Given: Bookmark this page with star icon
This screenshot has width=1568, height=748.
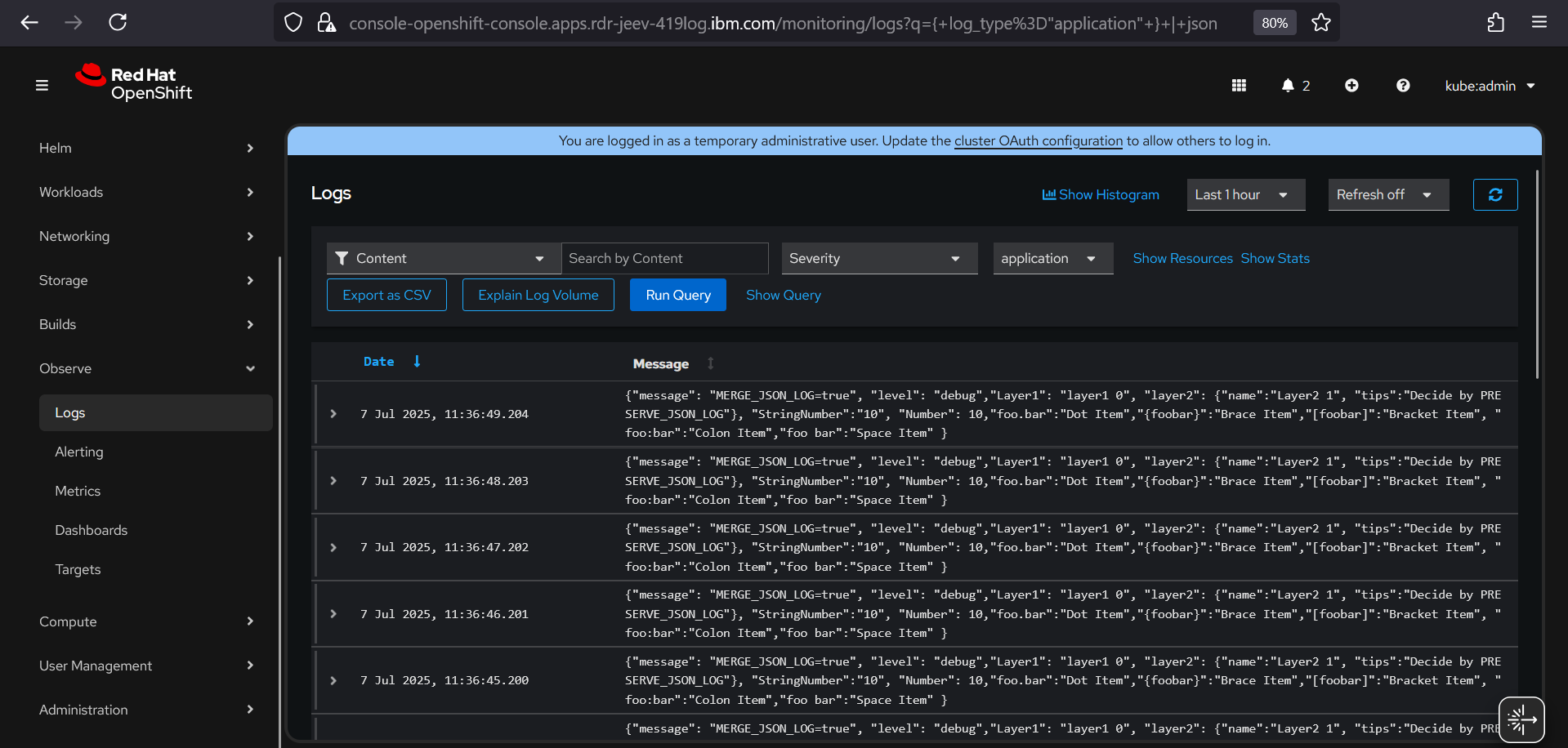Looking at the screenshot, I should (x=1320, y=23).
